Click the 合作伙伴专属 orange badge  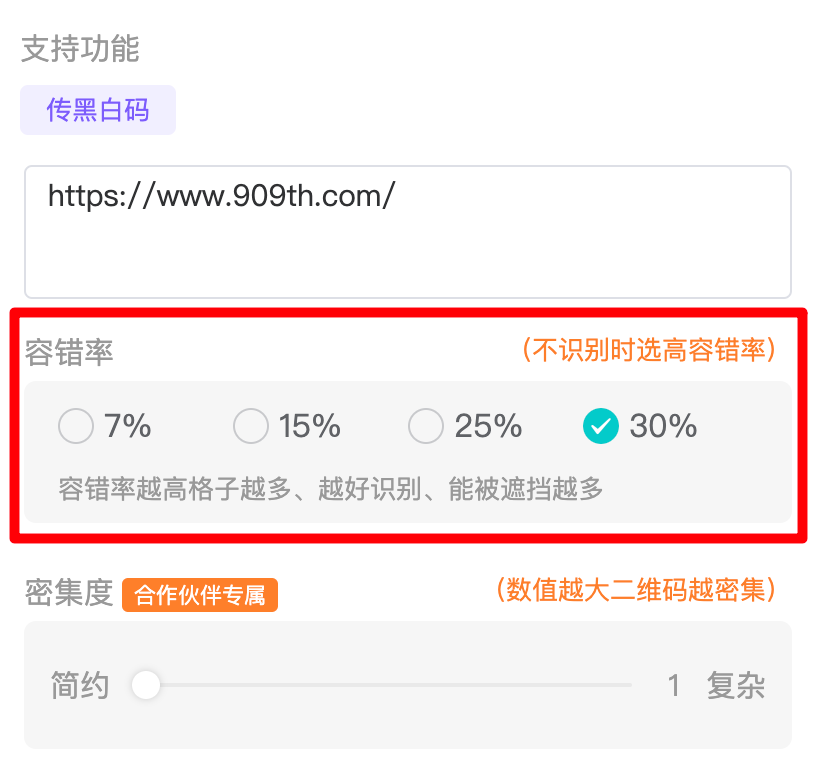[200, 596]
